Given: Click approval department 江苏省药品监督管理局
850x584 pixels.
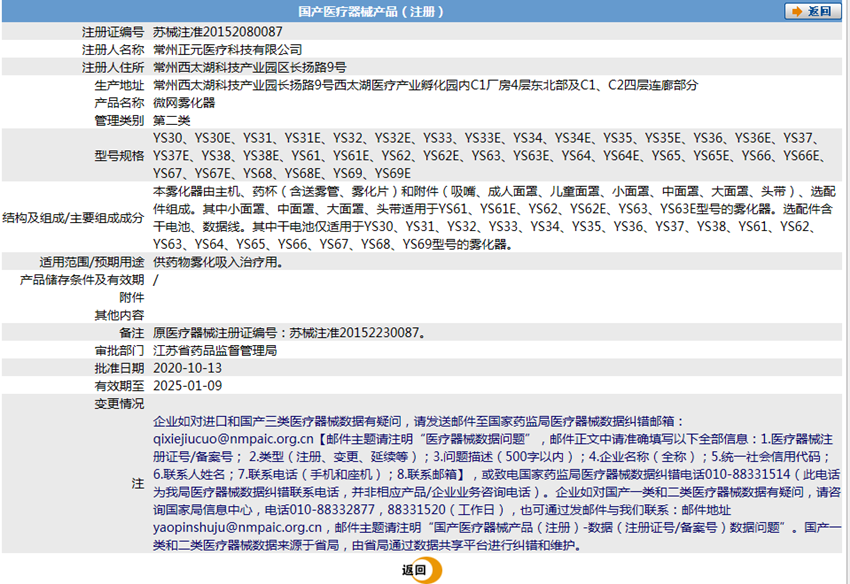Looking at the screenshot, I should [x=215, y=350].
